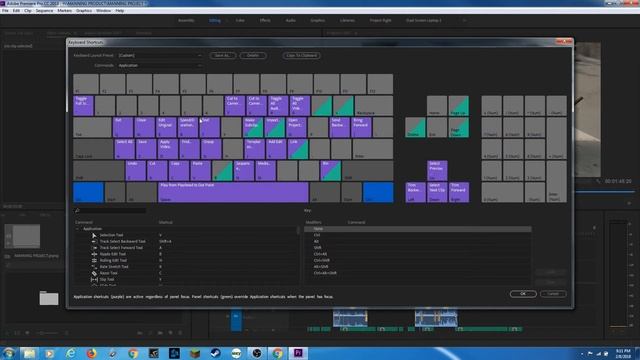
Task: Open the Commands dropdown showing Application
Action: (160, 65)
